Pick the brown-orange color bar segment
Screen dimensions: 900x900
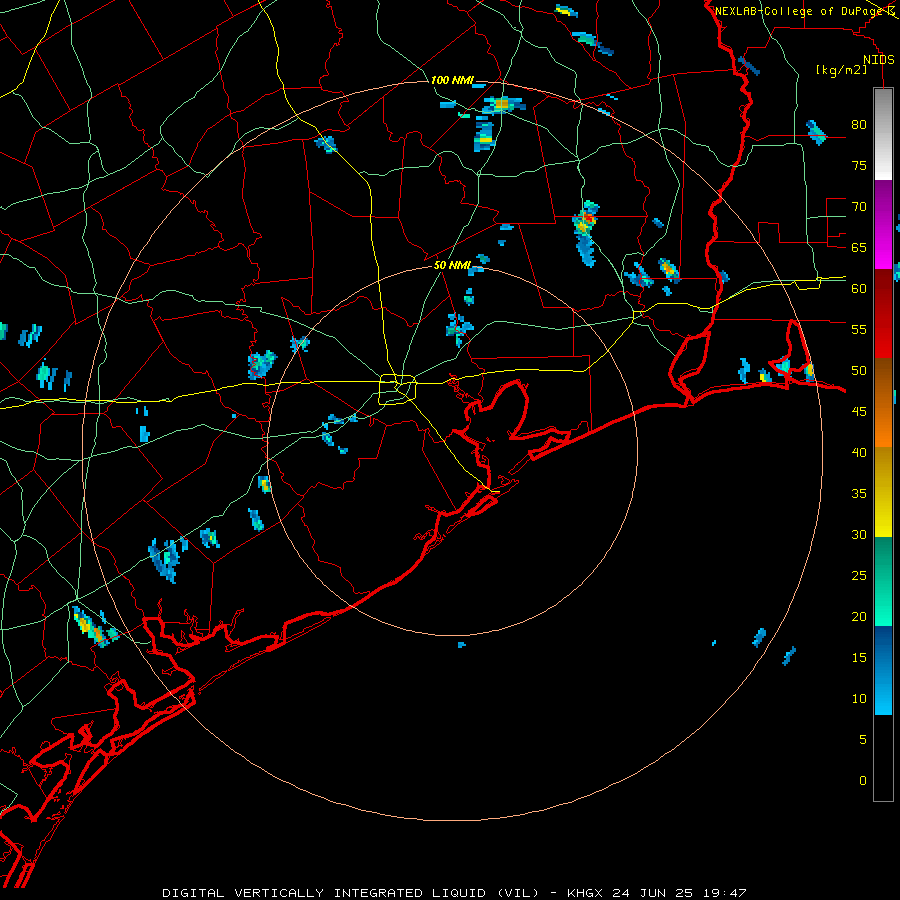883,403
